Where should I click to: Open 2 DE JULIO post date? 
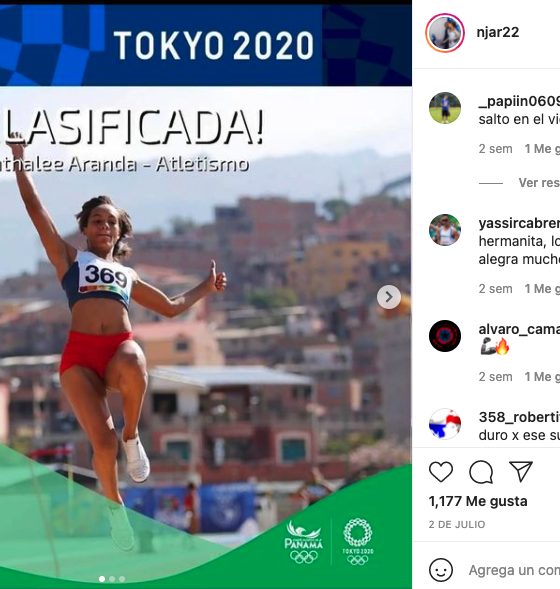click(457, 524)
